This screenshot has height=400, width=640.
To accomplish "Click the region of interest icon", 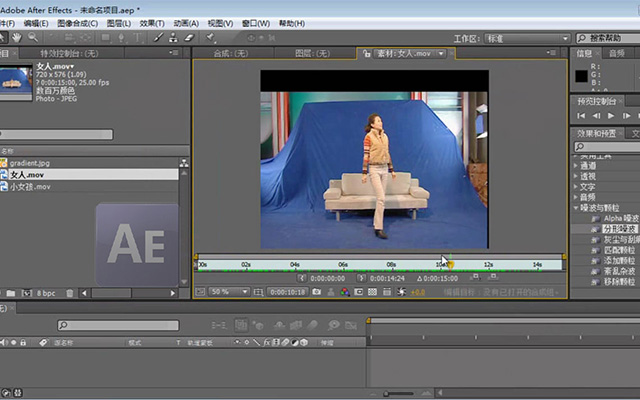I will [359, 292].
